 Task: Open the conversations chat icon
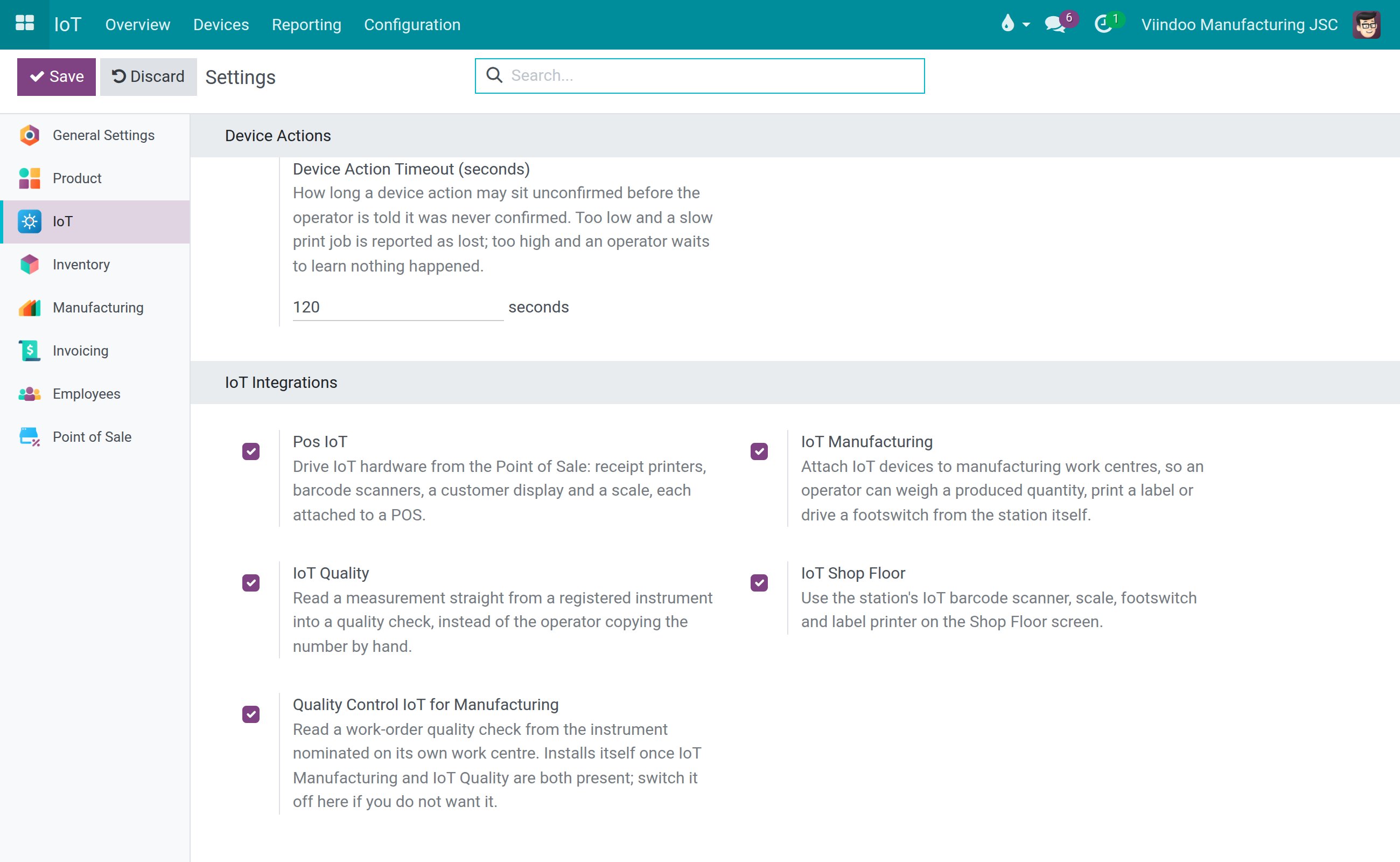pyautogui.click(x=1055, y=25)
